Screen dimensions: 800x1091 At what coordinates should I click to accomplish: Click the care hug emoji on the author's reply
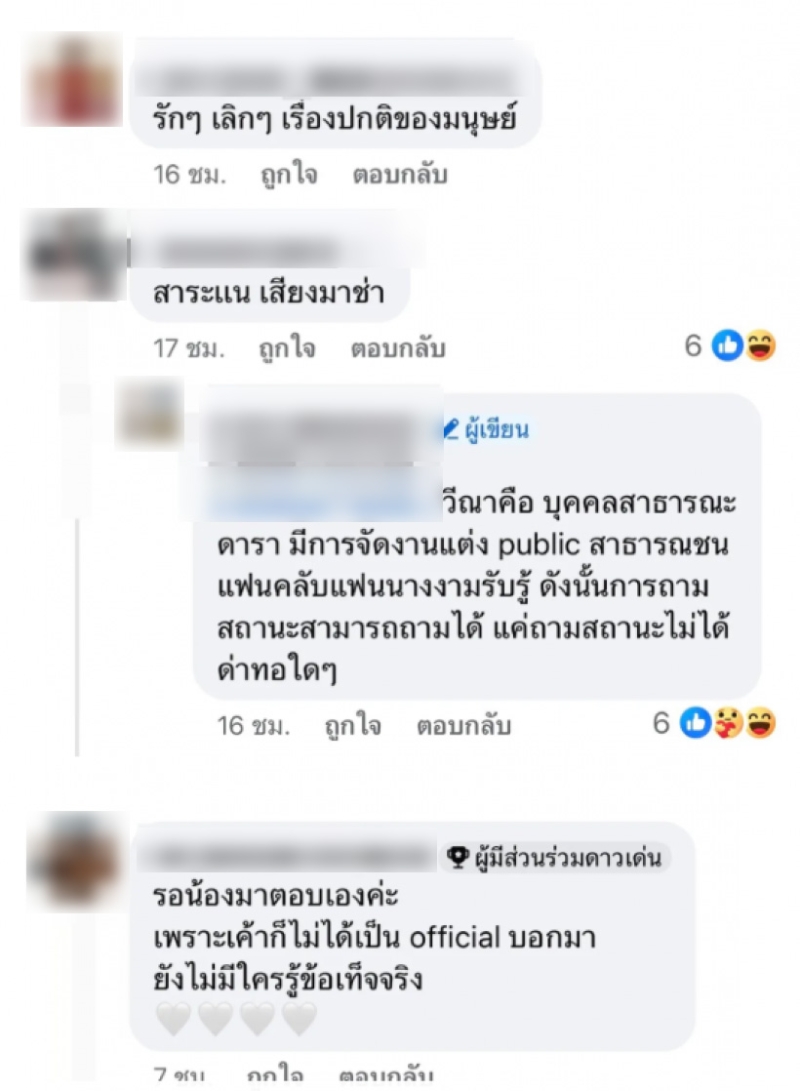[728, 724]
